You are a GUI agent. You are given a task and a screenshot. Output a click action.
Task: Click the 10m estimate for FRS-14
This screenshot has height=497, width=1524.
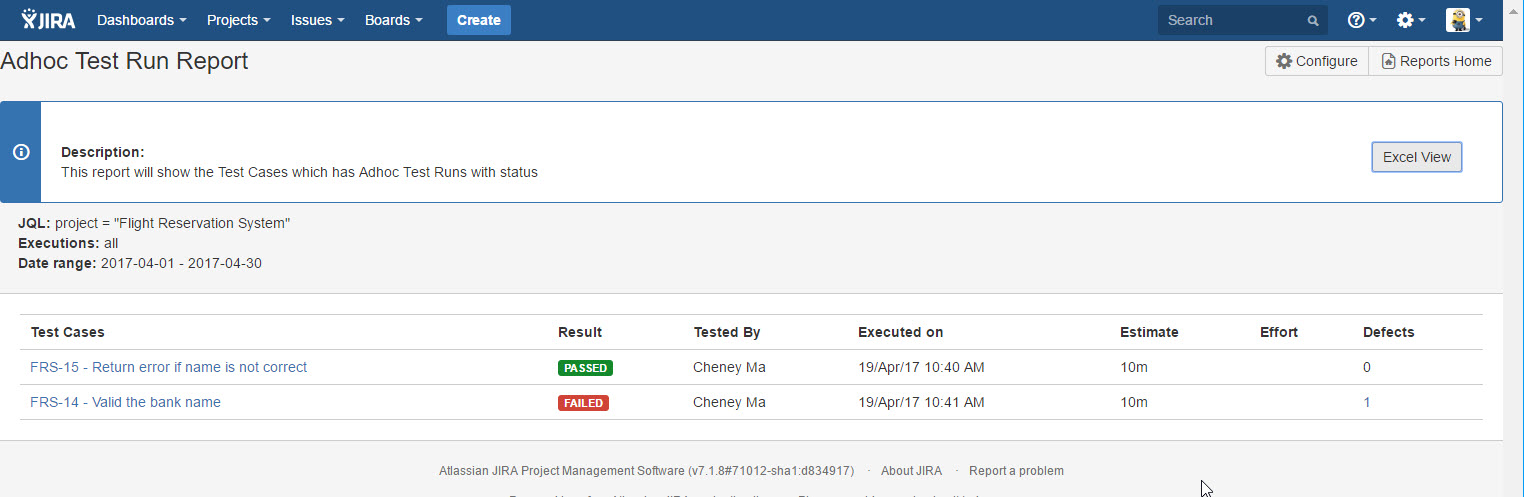click(1134, 402)
